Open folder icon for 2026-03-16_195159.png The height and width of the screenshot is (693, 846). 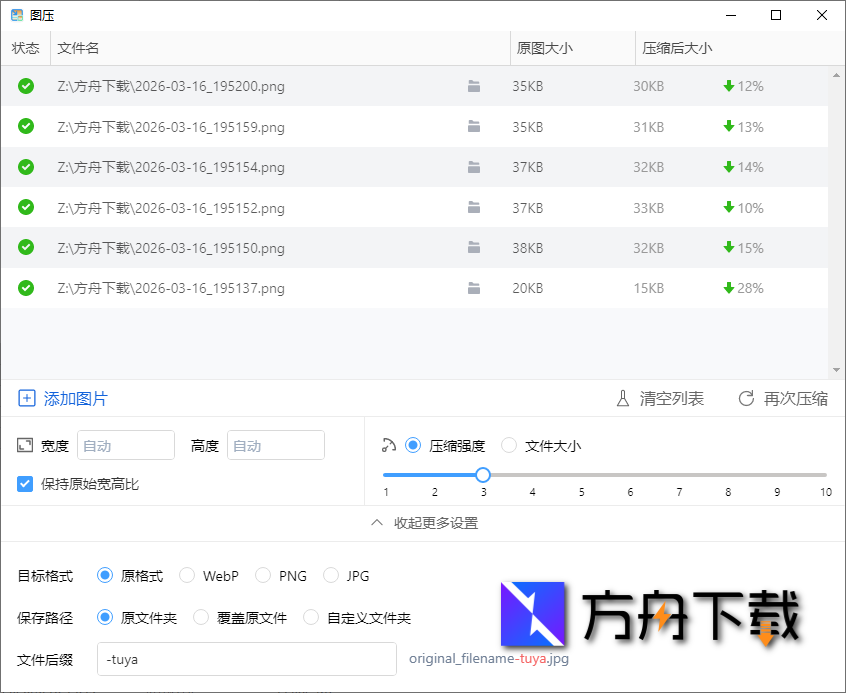coord(474,127)
